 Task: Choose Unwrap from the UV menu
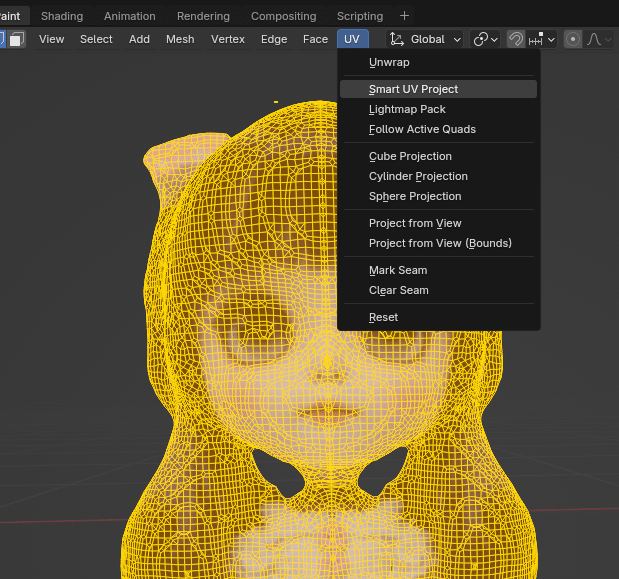[438, 62]
